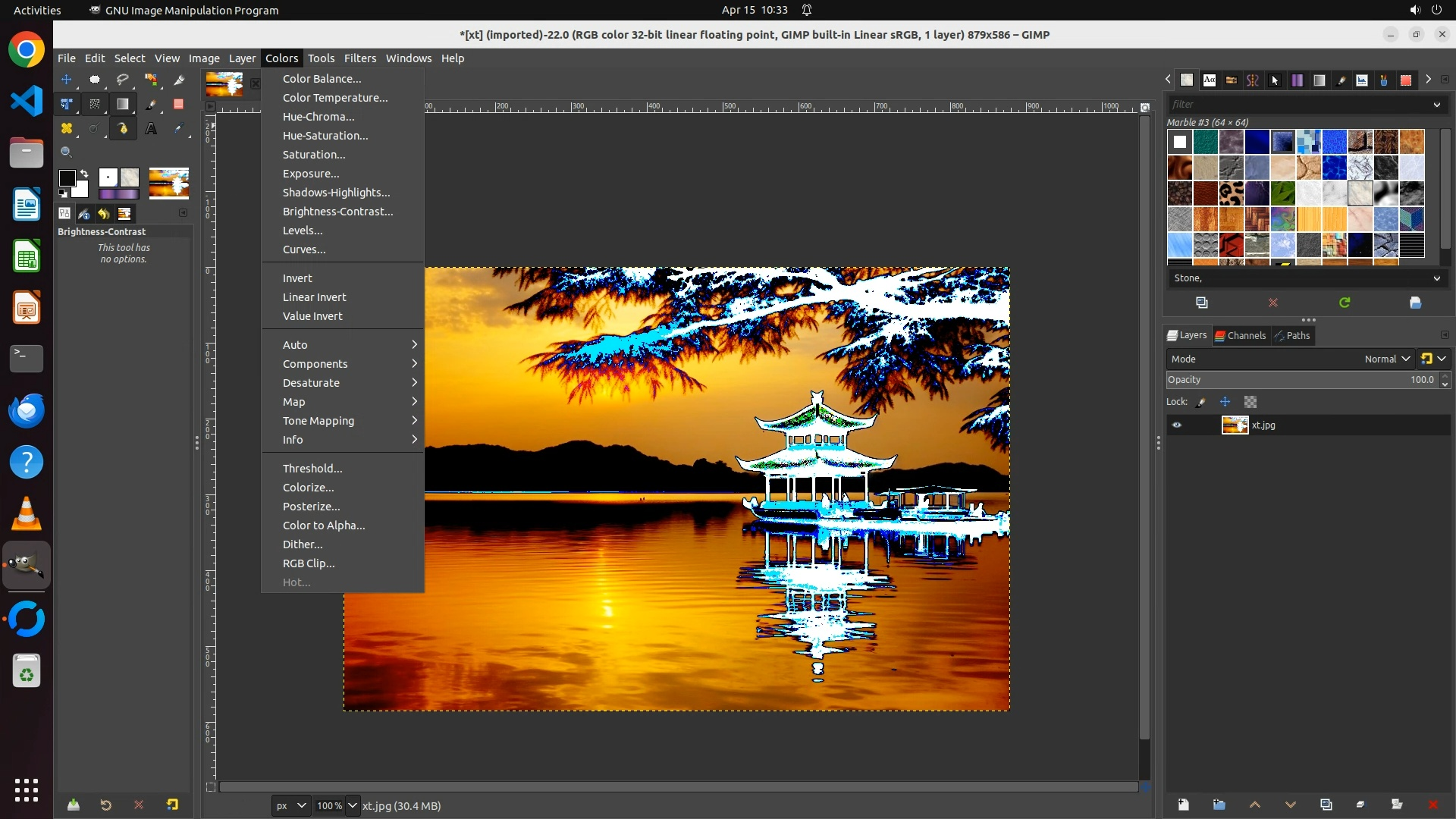Select the Paintbrush tool

[x=151, y=104]
